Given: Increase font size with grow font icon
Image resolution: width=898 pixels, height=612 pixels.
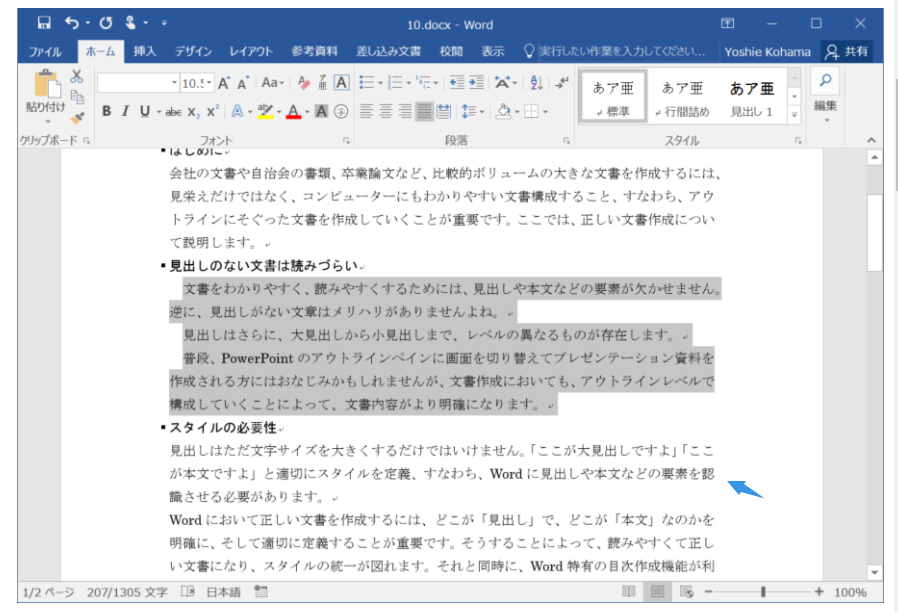Looking at the screenshot, I should (224, 83).
